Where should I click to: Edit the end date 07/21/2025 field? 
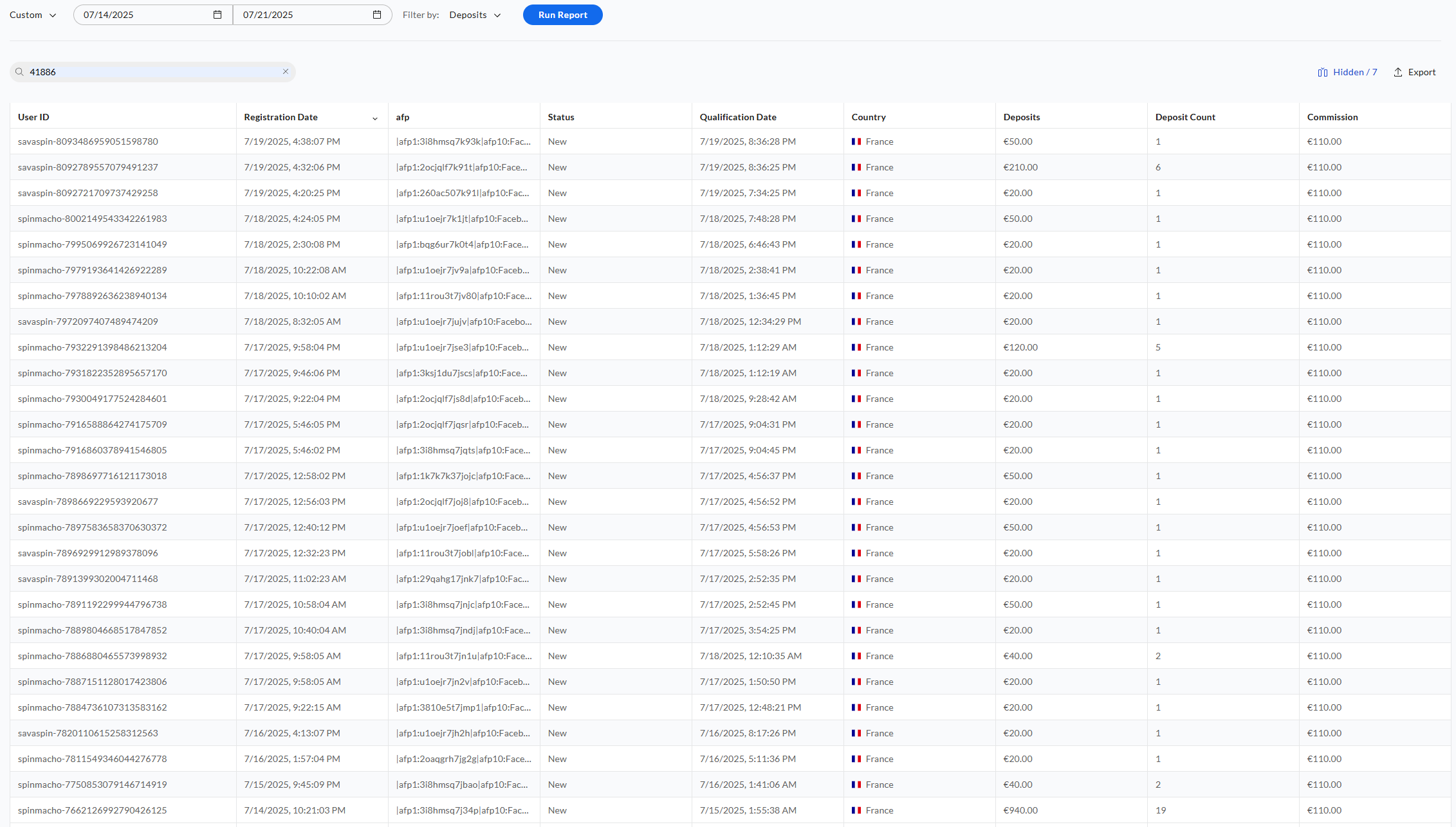(313, 15)
